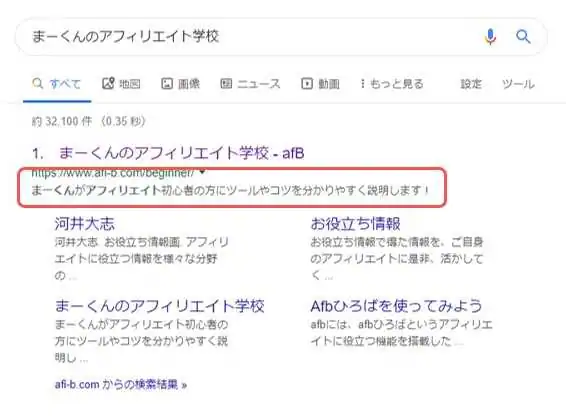
Task: Click the お役立ち情報 sitelink description text
Action: tap(397, 259)
